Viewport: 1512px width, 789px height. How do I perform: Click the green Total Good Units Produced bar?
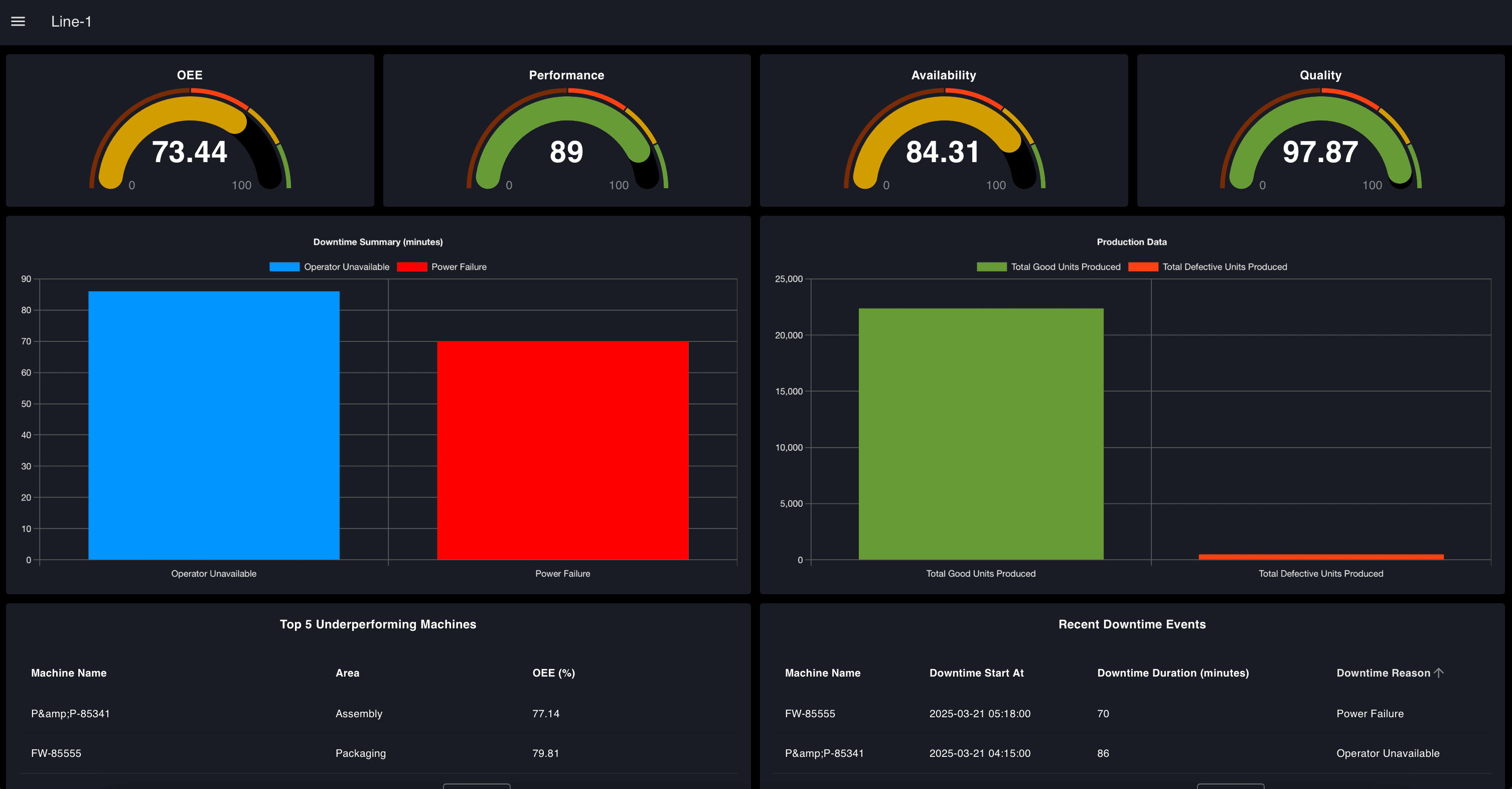pyautogui.click(x=980, y=435)
